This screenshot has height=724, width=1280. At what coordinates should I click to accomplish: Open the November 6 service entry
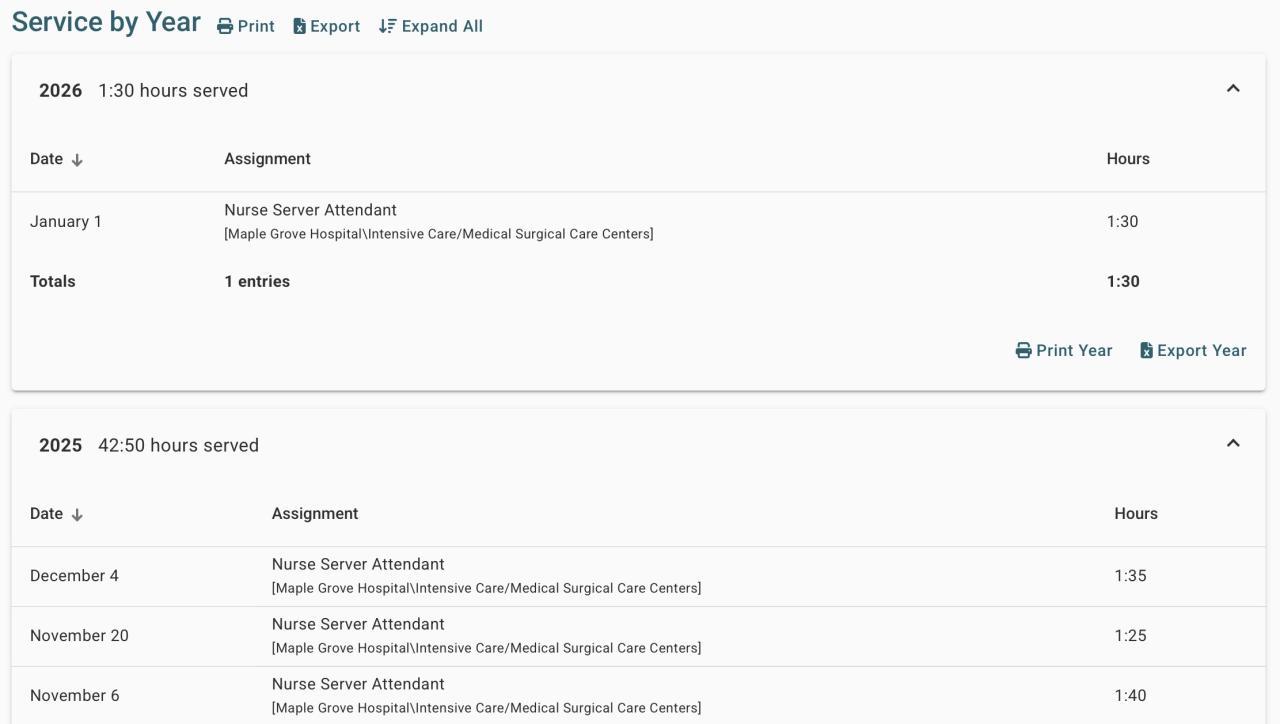point(74,696)
